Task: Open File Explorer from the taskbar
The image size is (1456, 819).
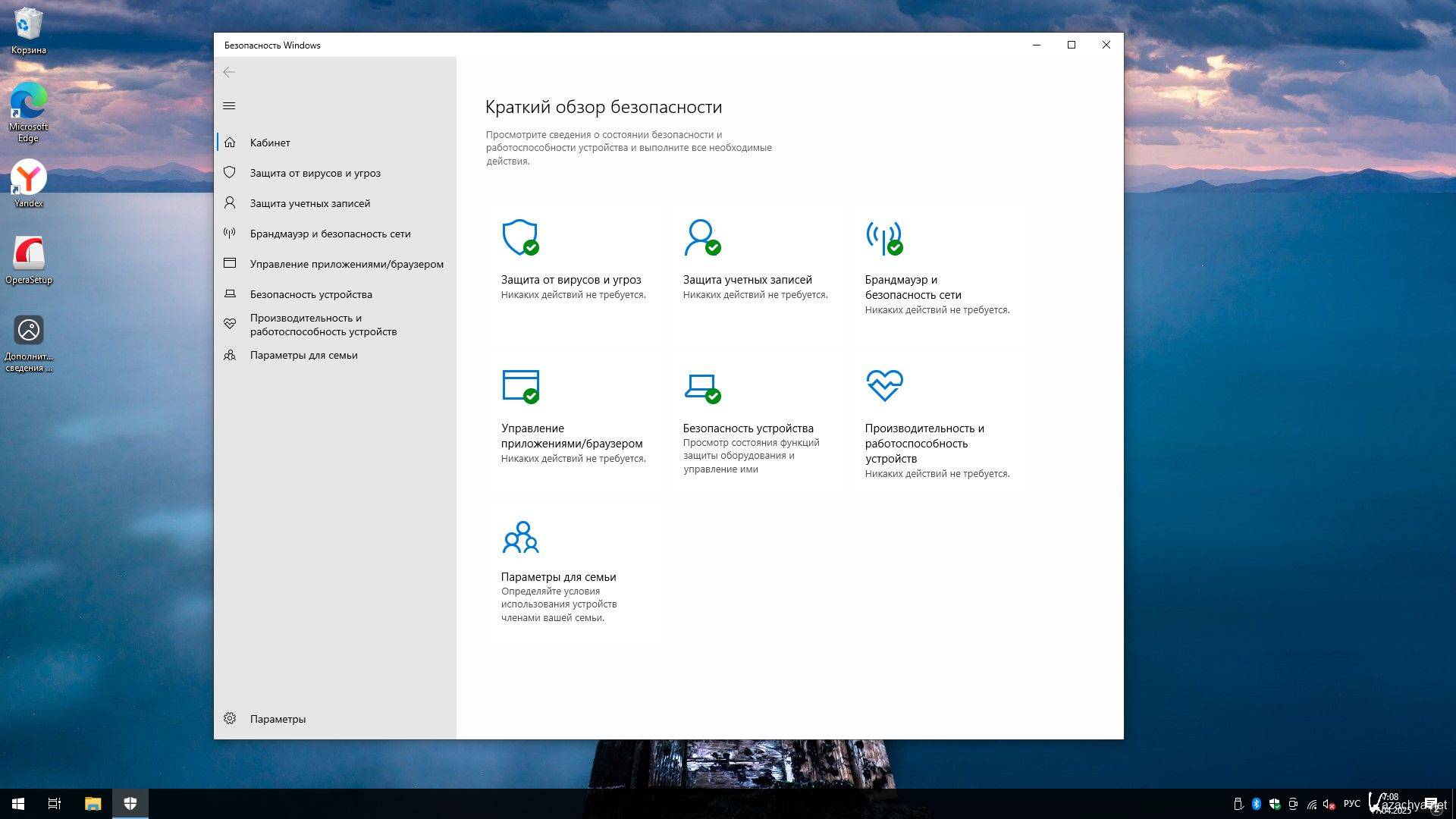Action: [x=93, y=804]
